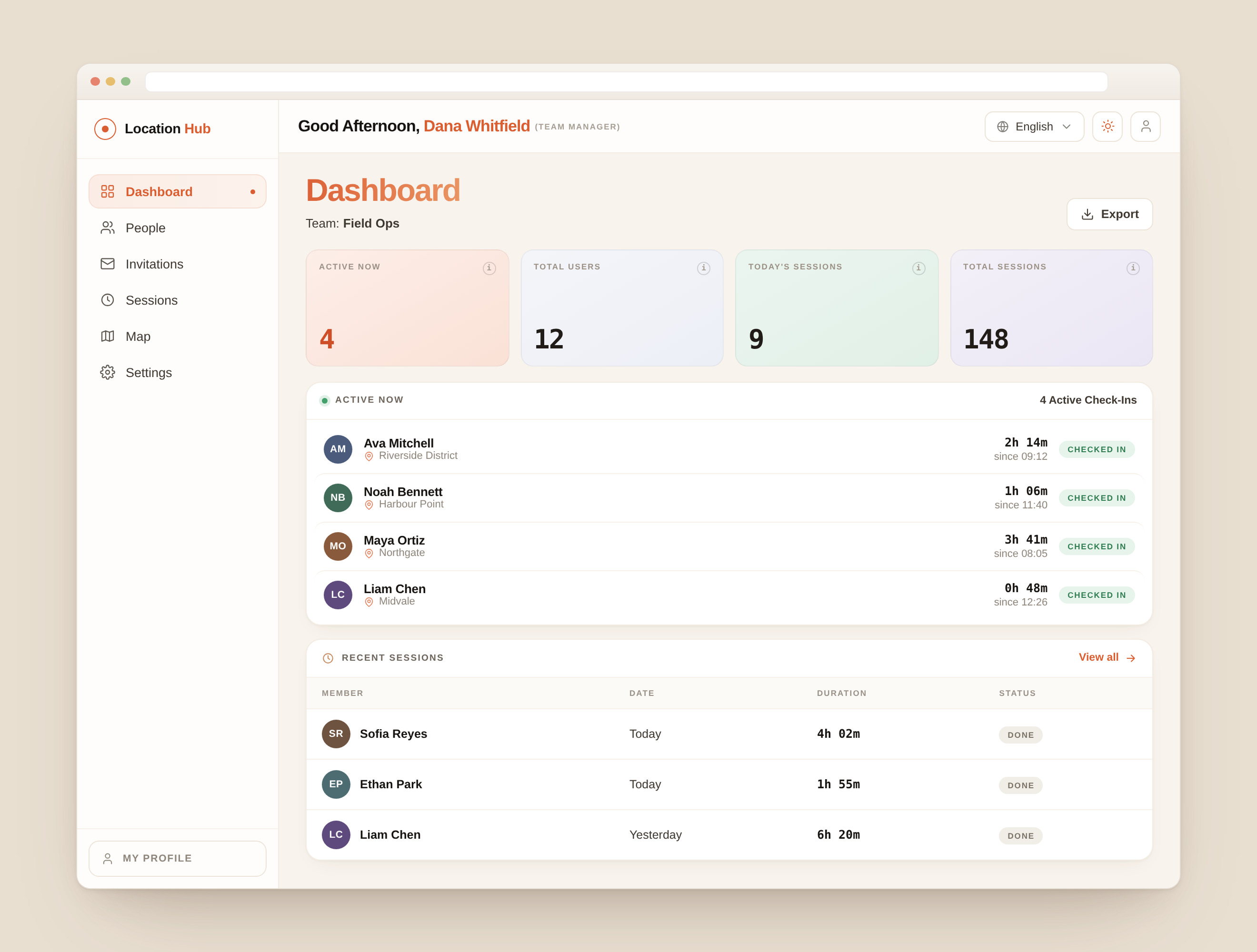Export dashboard data
Screen dimensions: 1257x952
pyautogui.click(x=1109, y=214)
